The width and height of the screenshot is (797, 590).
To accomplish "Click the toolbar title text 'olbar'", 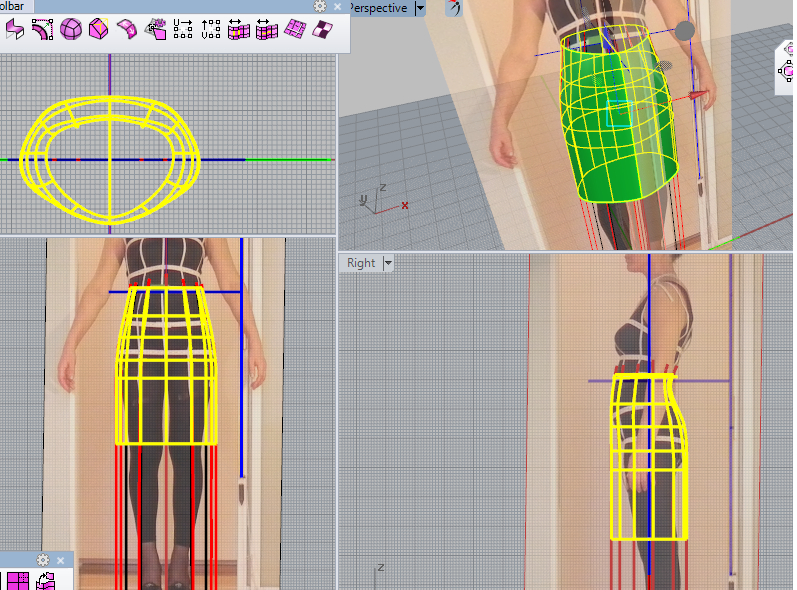I will [12, 6].
